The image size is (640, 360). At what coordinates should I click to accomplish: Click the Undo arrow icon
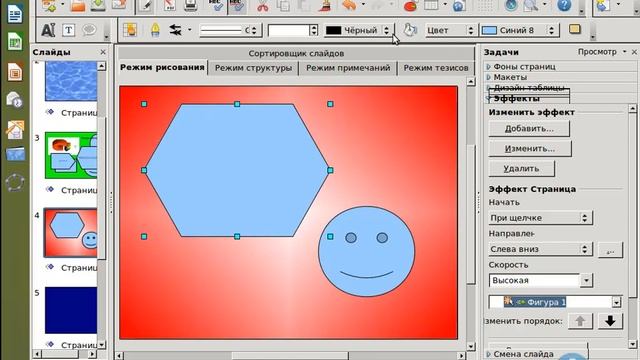pyautogui.click(x=349, y=6)
